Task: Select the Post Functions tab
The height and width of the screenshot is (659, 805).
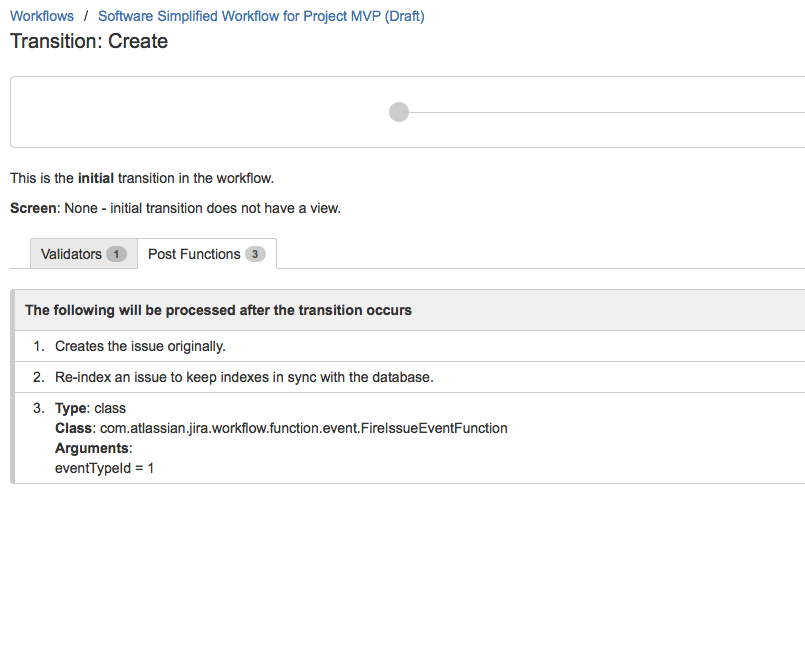Action: (x=194, y=254)
